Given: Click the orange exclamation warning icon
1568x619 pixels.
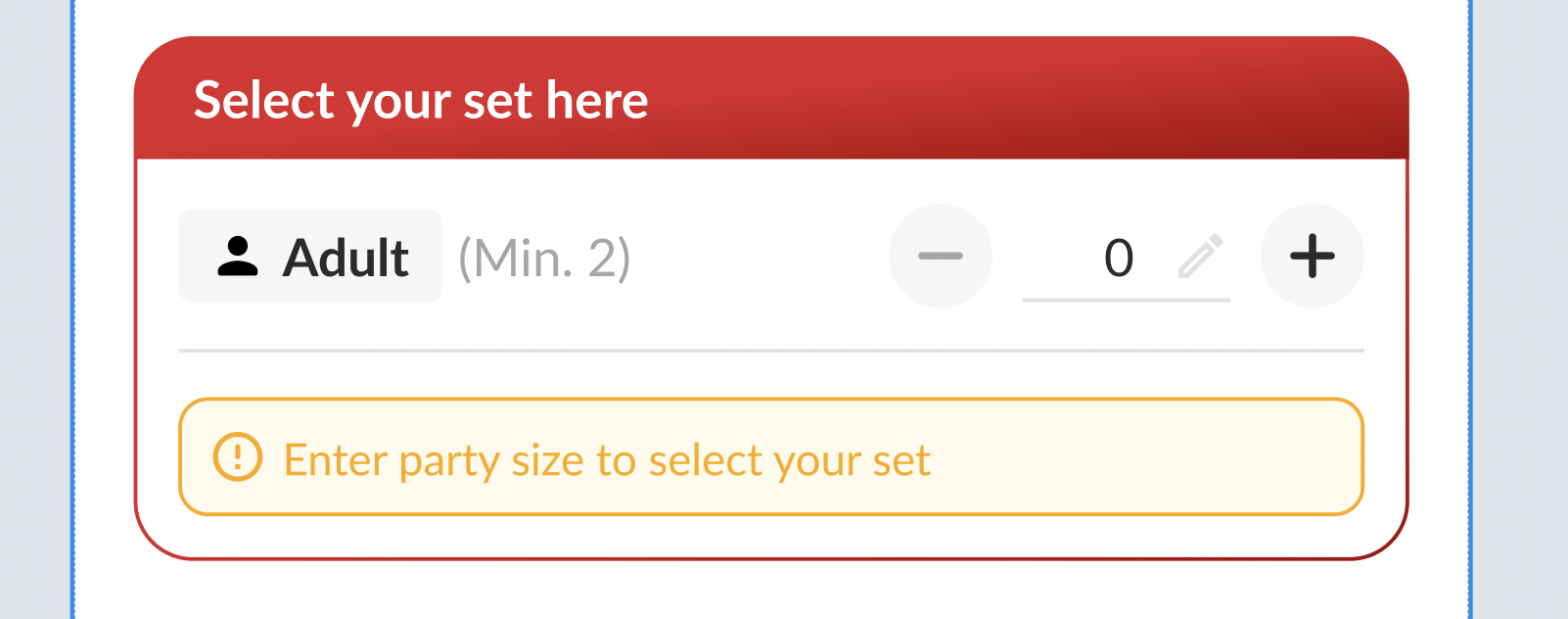Looking at the screenshot, I should (237, 457).
